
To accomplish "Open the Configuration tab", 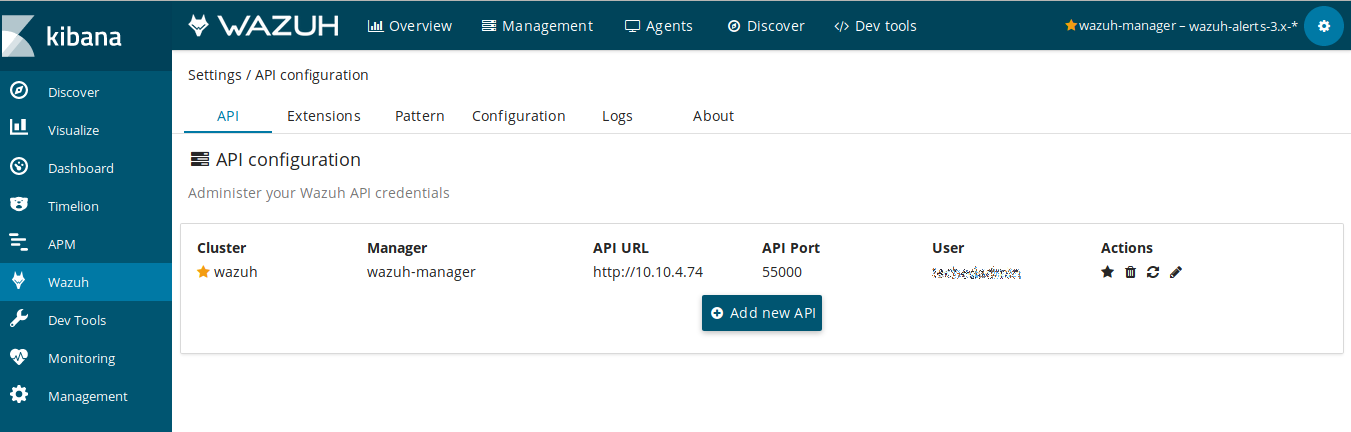I will (518, 116).
